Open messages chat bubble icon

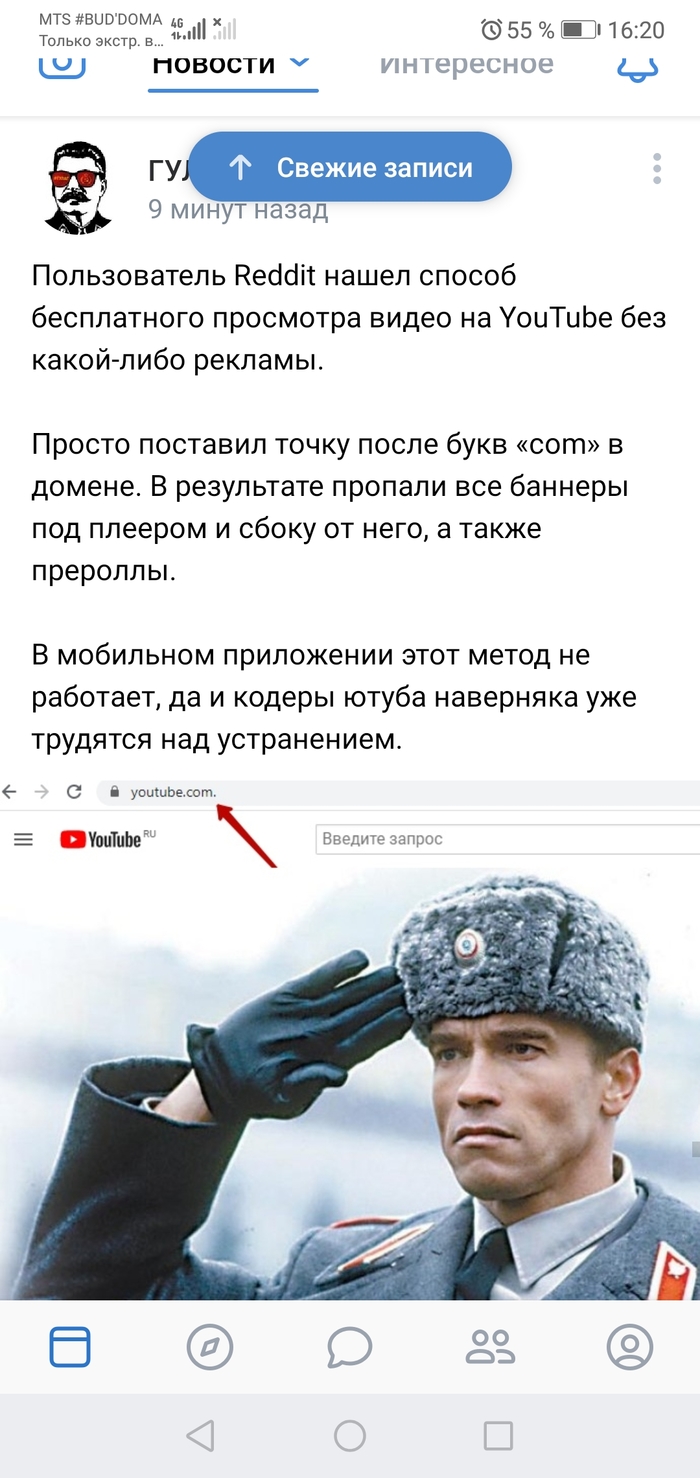(350, 1347)
